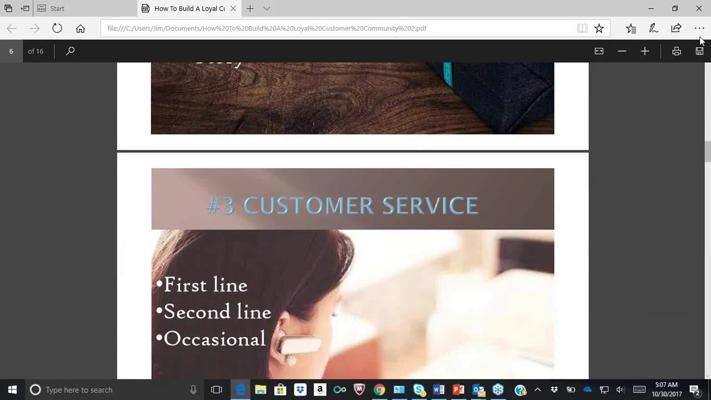Image resolution: width=711 pixels, height=400 pixels.
Task: Zoom out the PDF with minus icon
Action: (x=622, y=51)
